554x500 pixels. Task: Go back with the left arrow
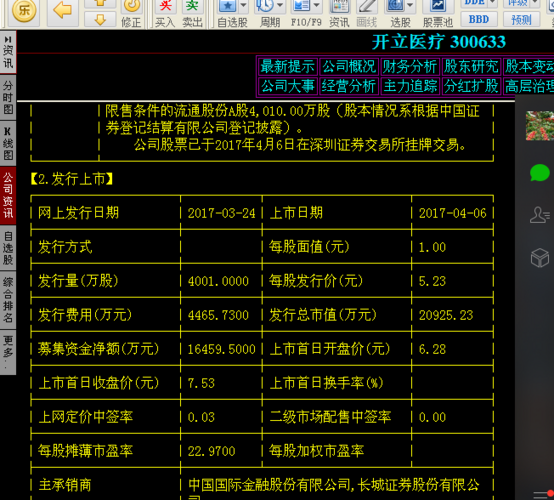(63, 10)
